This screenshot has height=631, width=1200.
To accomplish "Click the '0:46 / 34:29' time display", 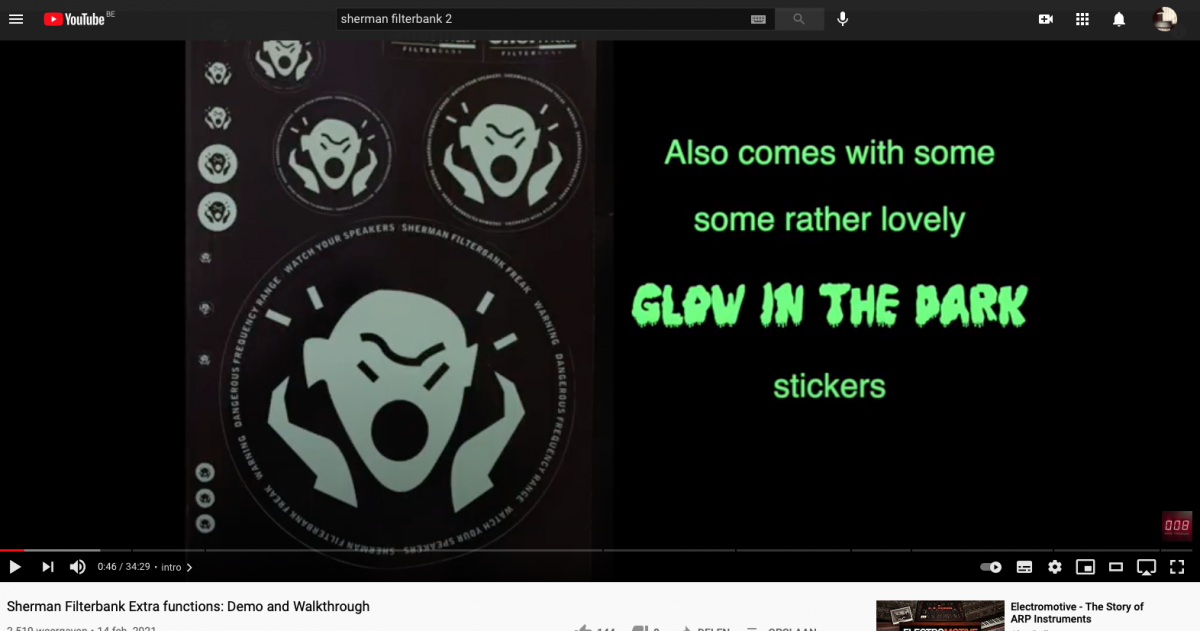I will click(x=123, y=567).
